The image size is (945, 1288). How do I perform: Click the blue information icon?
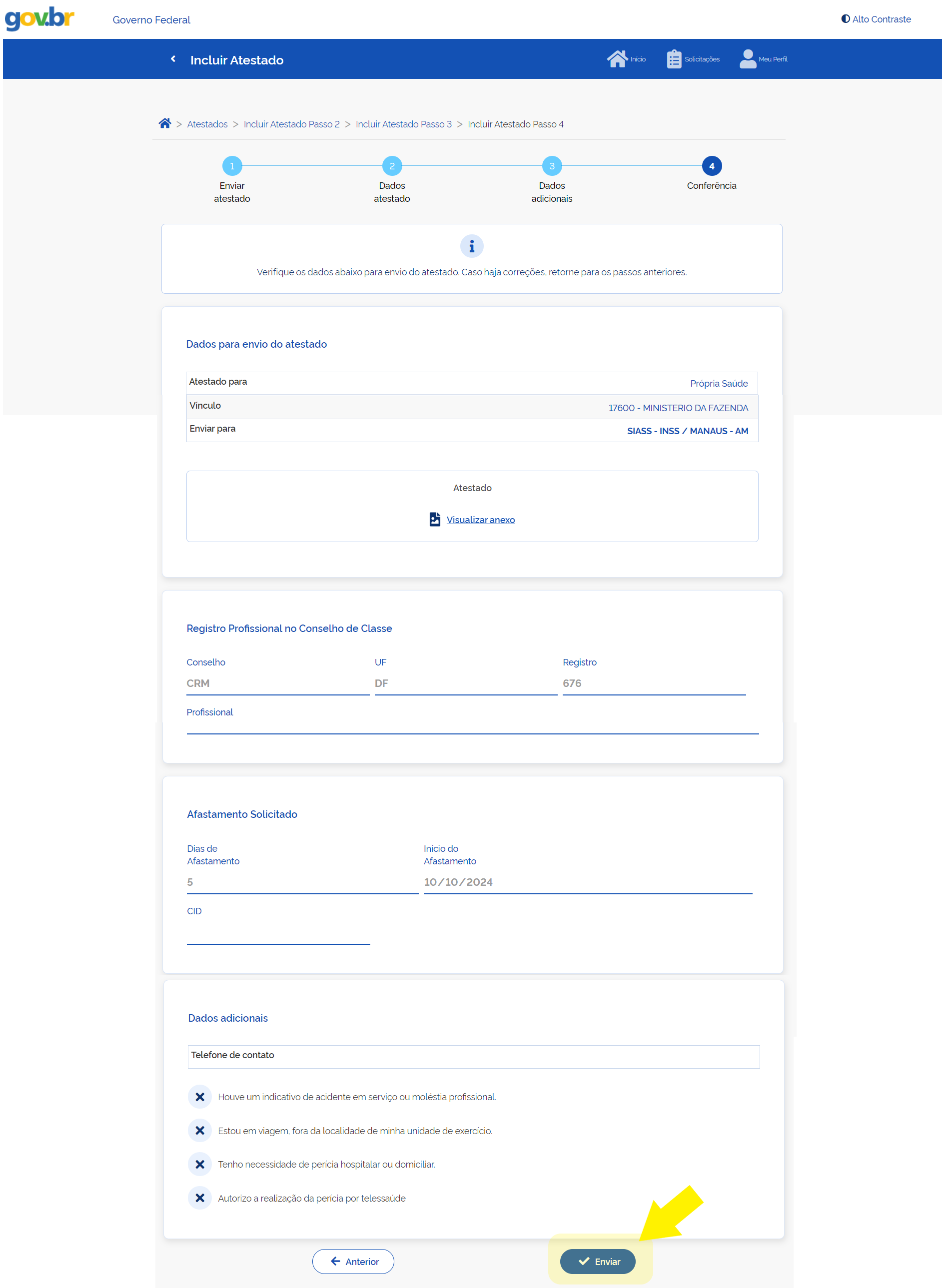[471, 246]
